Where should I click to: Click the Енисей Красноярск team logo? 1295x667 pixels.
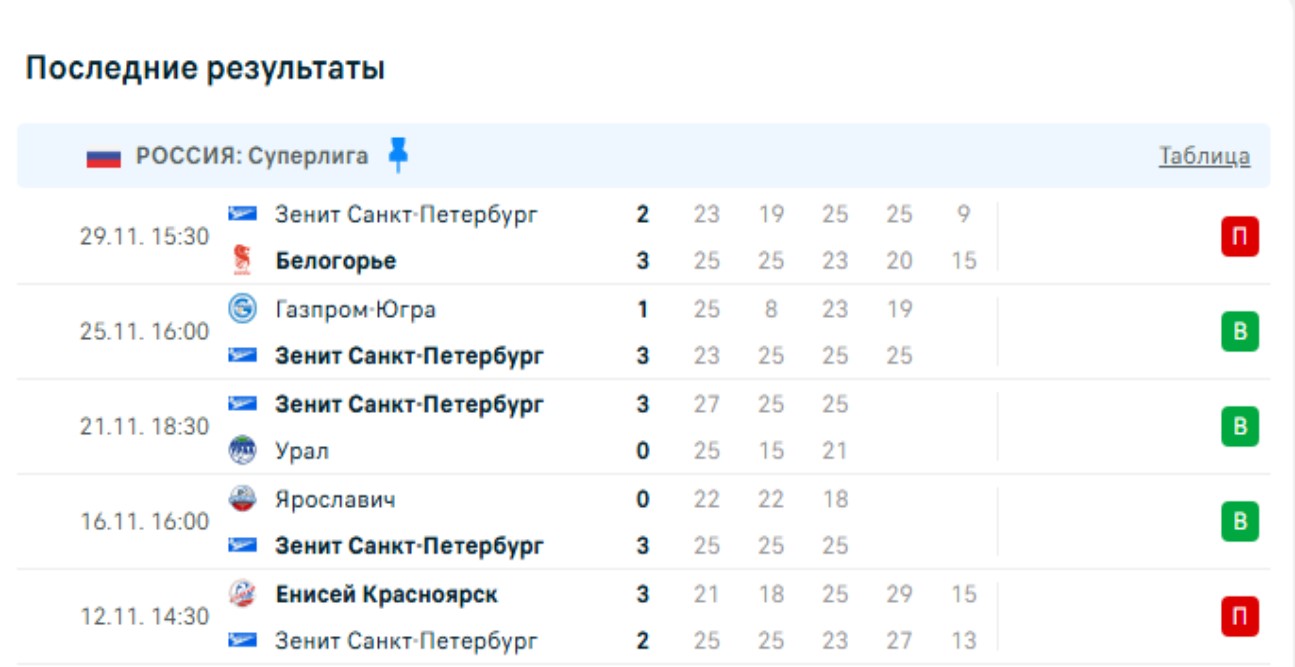(242, 594)
